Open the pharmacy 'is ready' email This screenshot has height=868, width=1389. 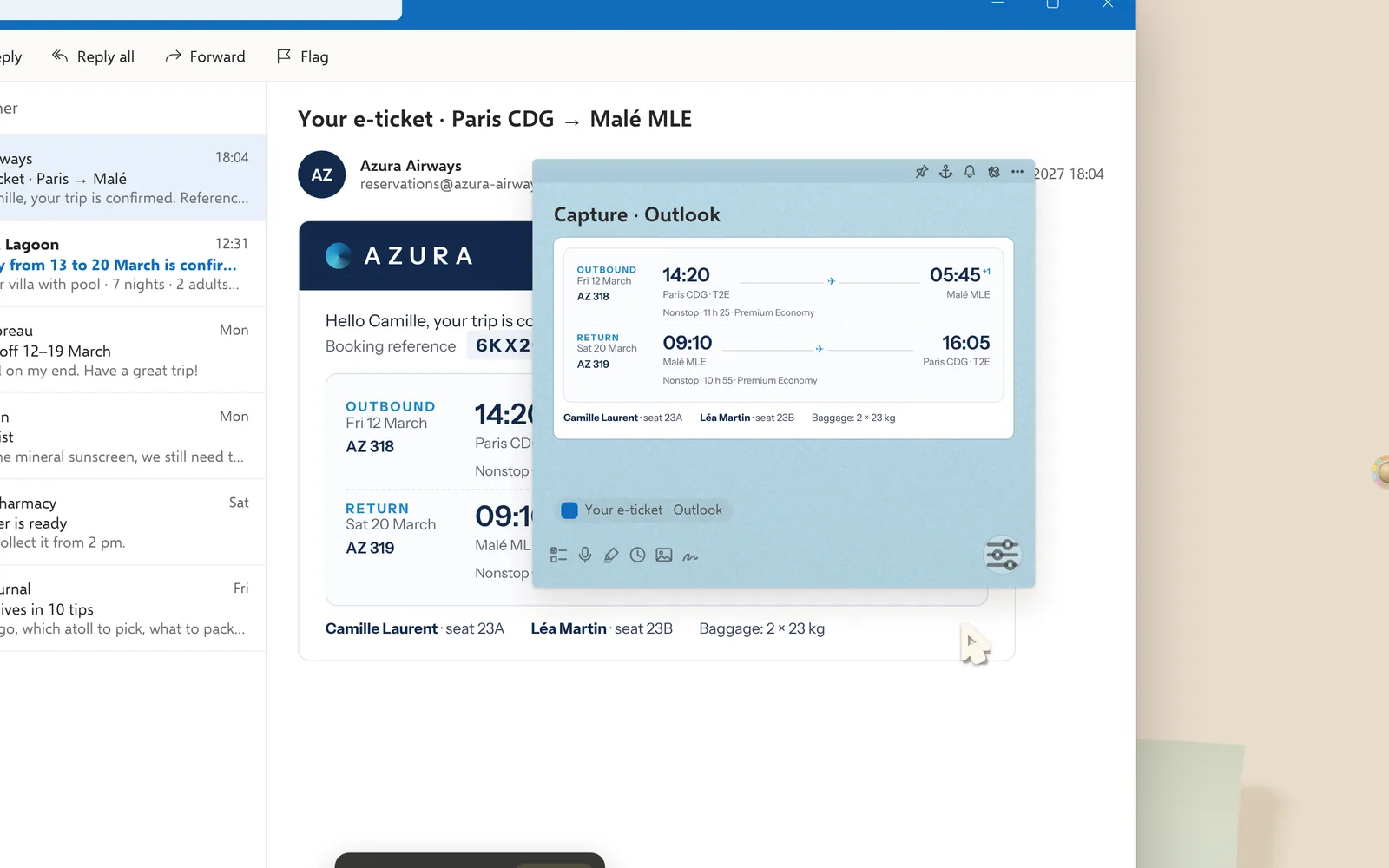pyautogui.click(x=133, y=523)
